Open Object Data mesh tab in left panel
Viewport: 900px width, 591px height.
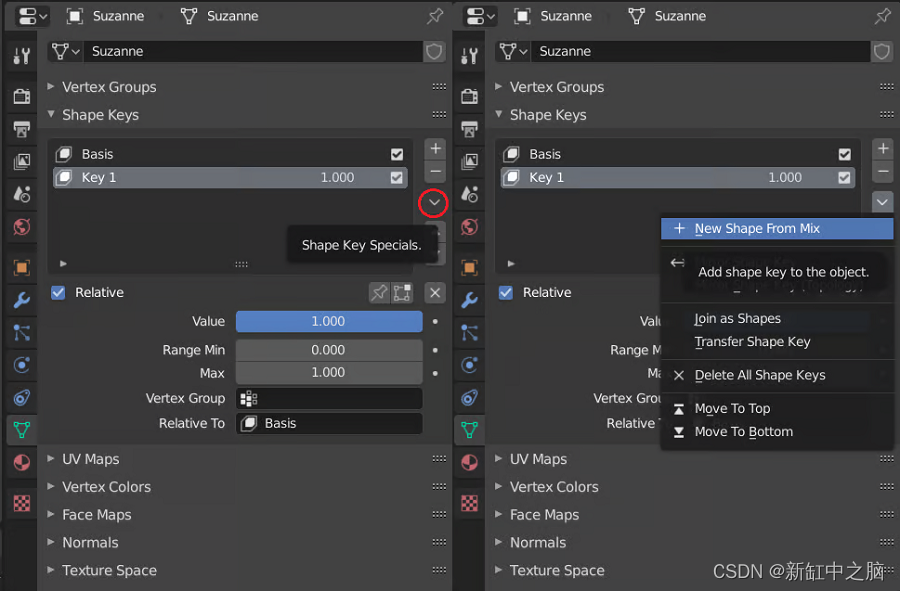coord(22,430)
